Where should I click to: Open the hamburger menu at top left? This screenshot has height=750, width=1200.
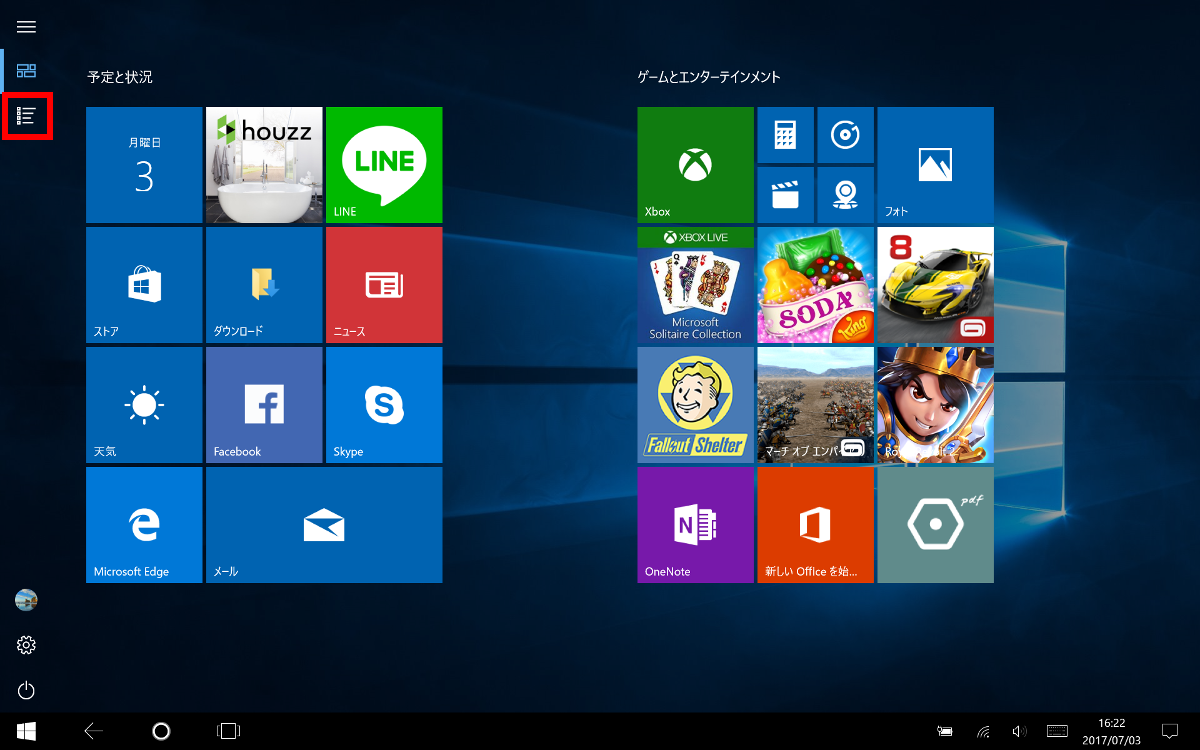[27, 27]
